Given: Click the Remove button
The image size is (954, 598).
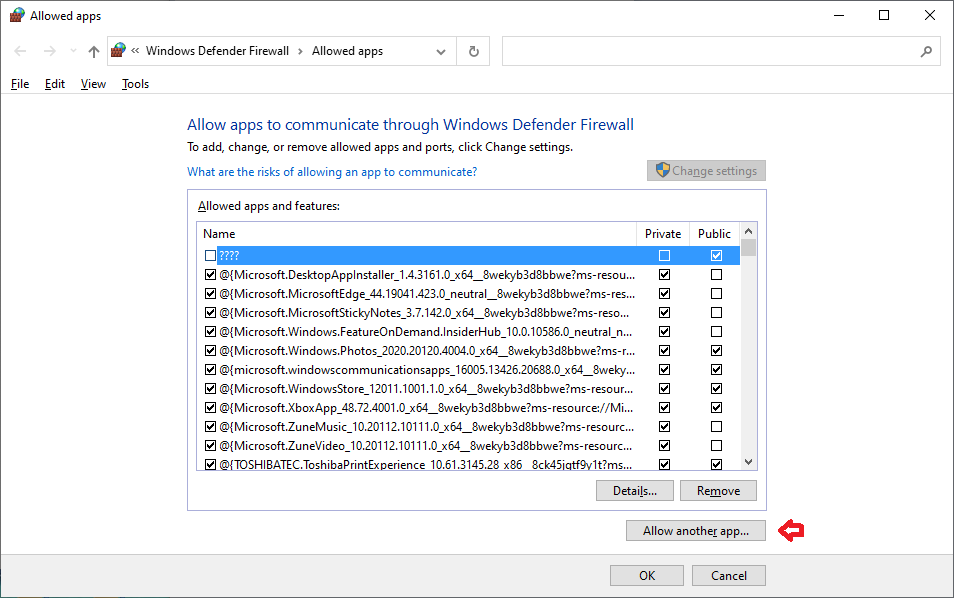Looking at the screenshot, I should click(x=719, y=491).
